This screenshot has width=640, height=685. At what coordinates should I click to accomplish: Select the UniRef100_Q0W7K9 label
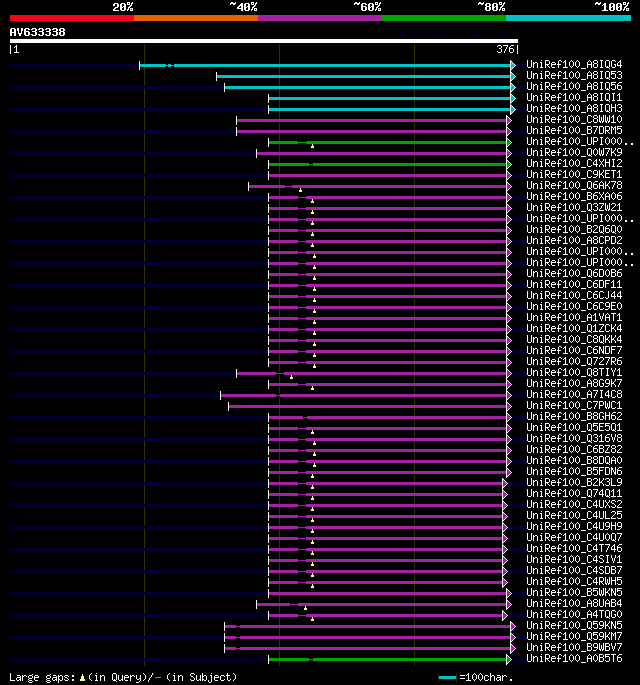click(574, 152)
